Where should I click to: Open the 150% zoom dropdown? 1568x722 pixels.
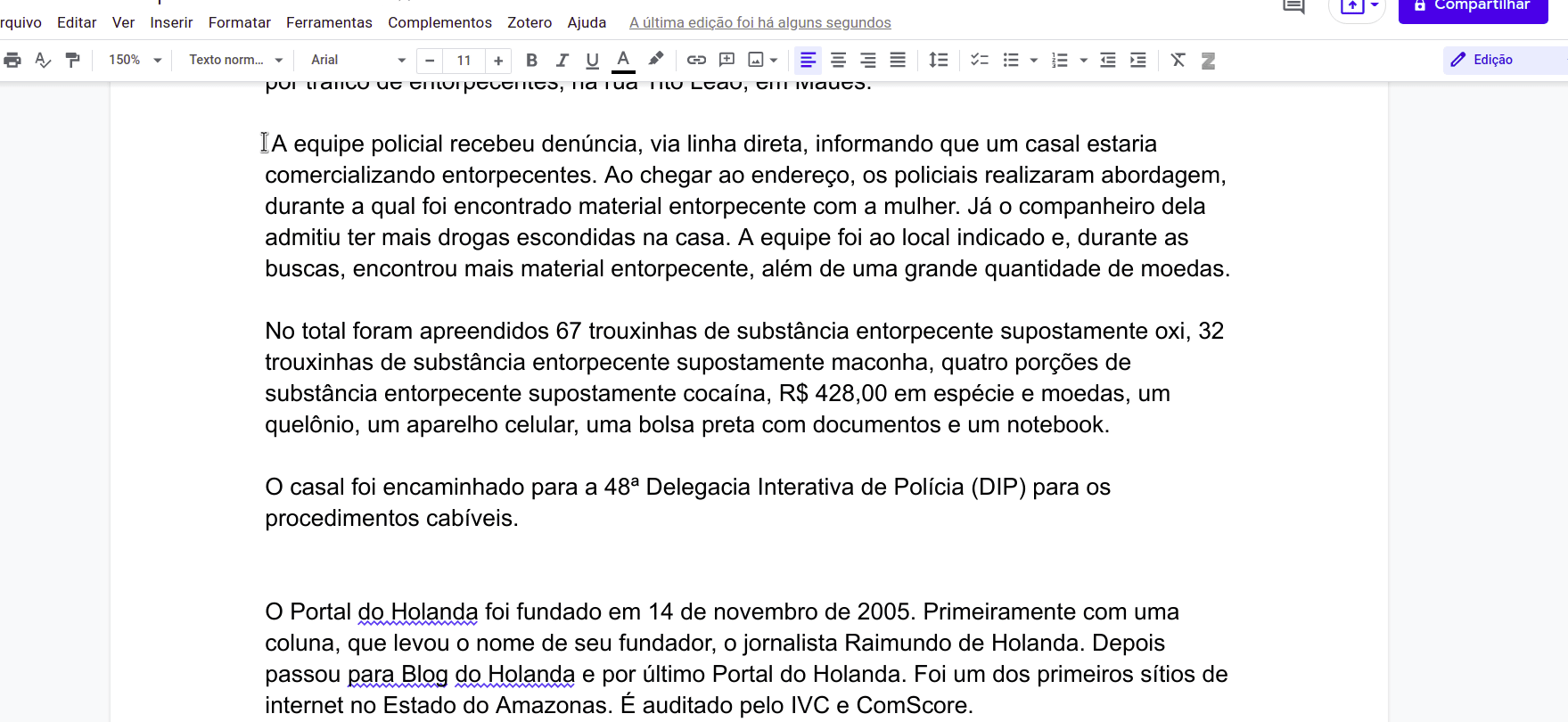click(x=135, y=60)
